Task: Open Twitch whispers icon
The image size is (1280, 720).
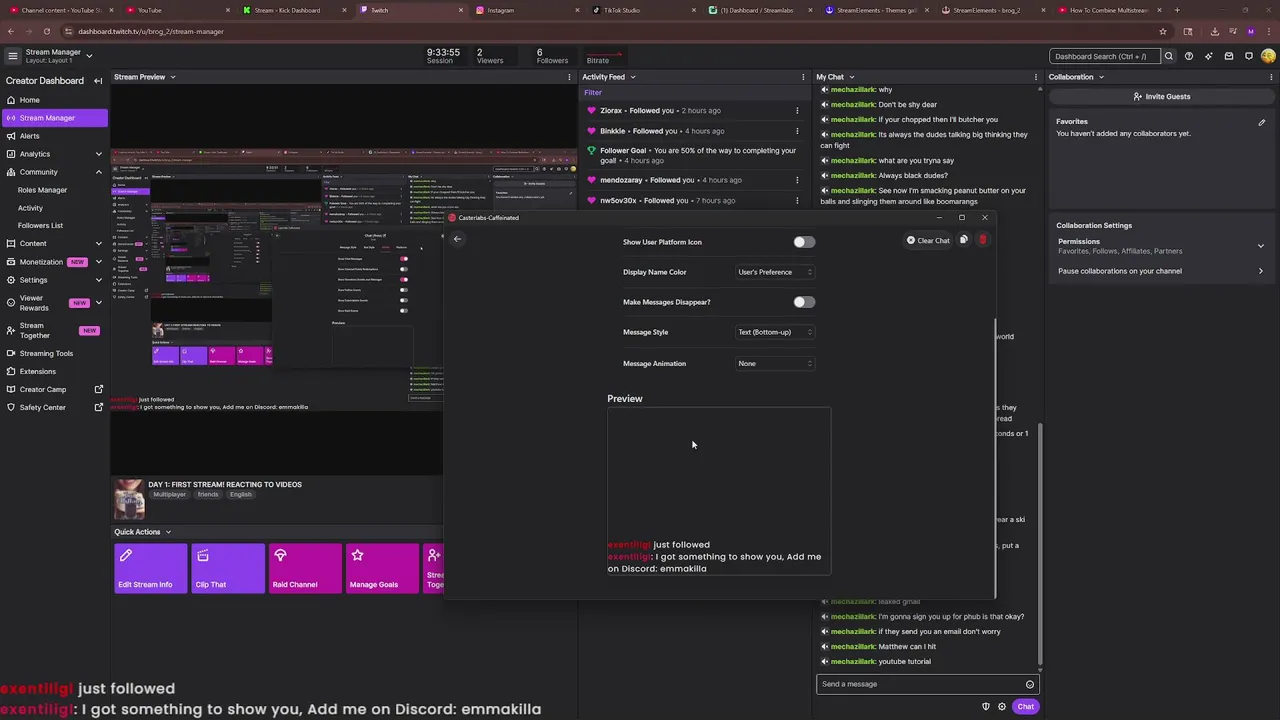Action: (x=1249, y=56)
